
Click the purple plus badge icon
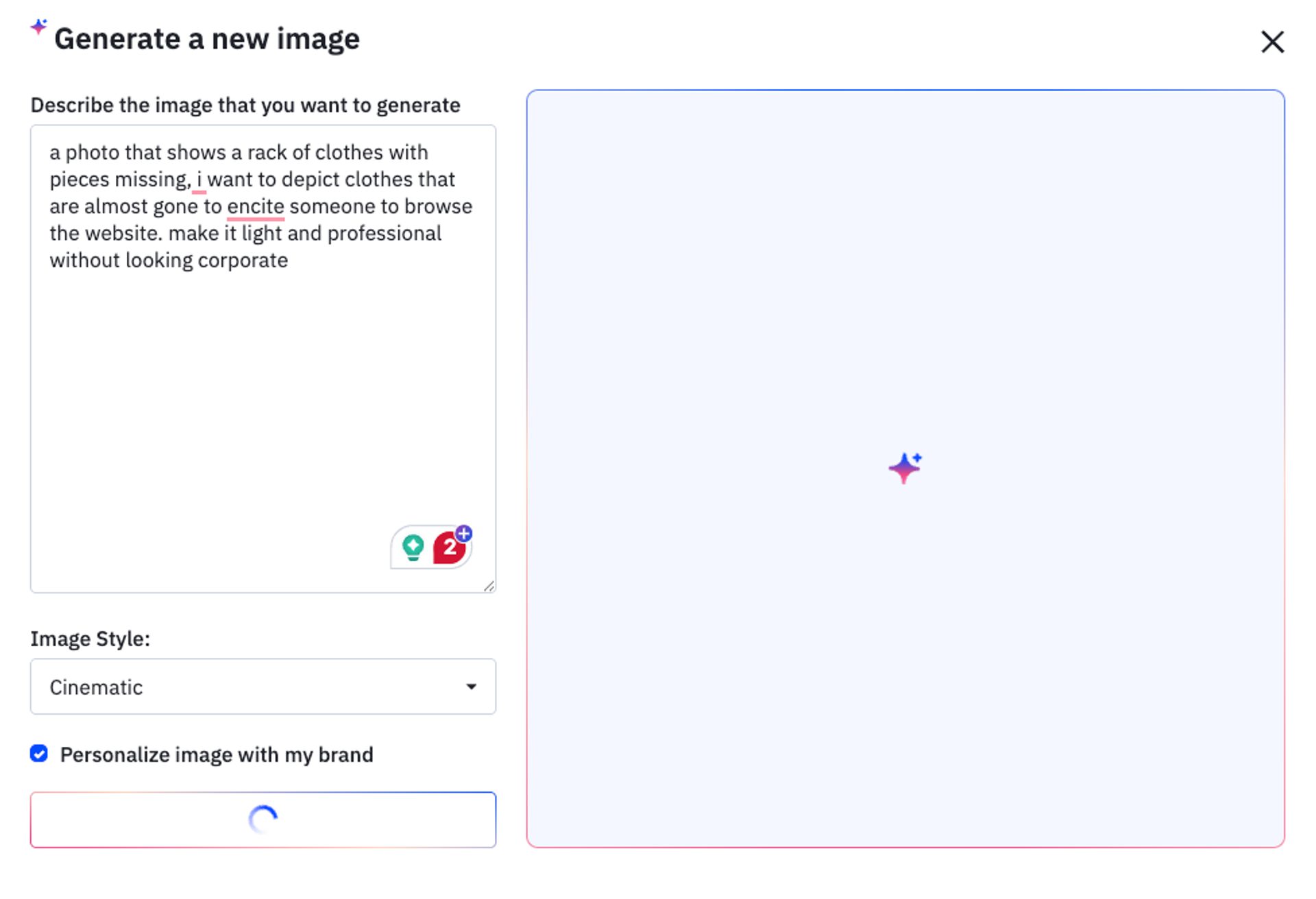464,533
